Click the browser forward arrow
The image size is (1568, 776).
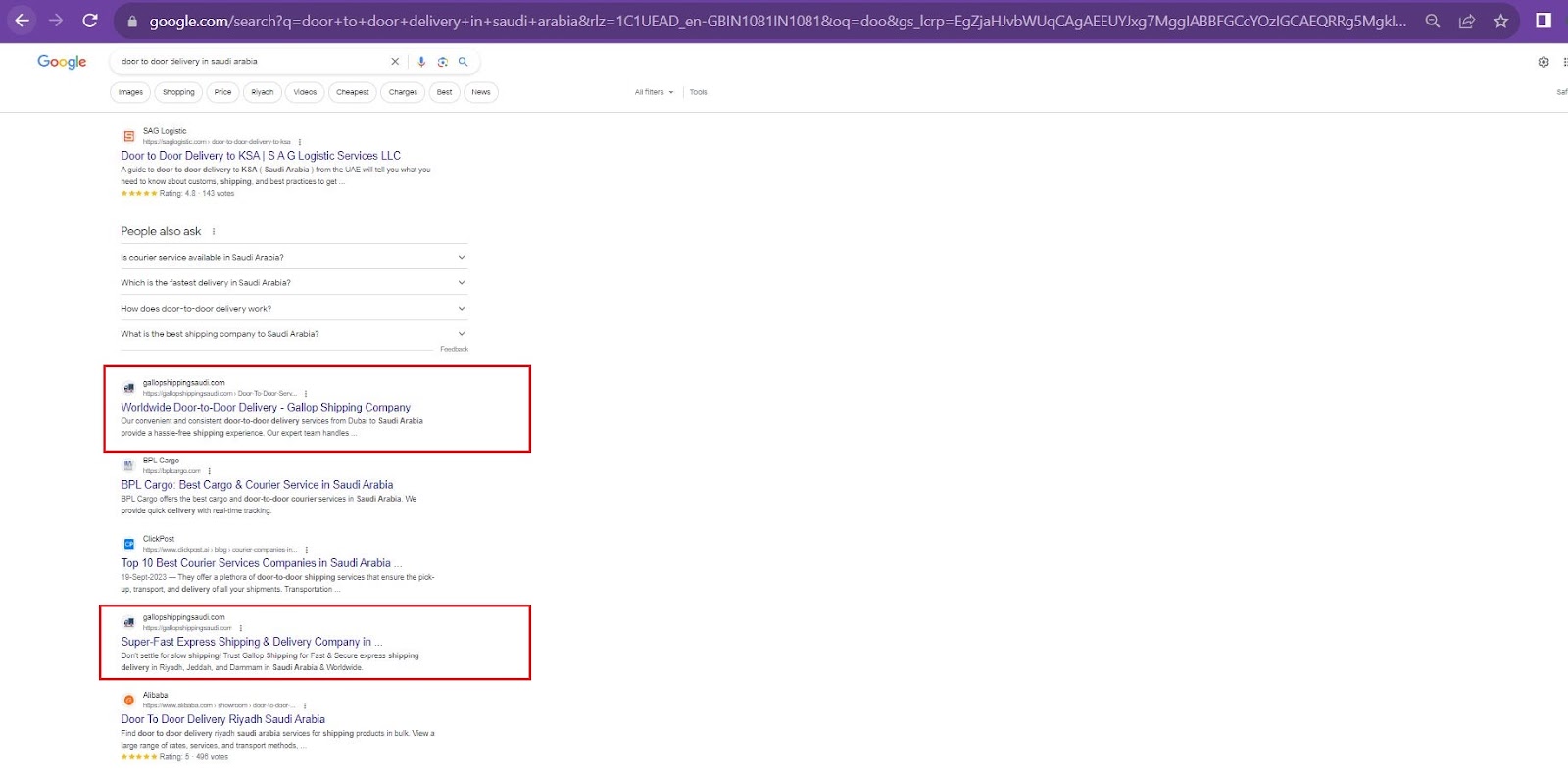(56, 21)
